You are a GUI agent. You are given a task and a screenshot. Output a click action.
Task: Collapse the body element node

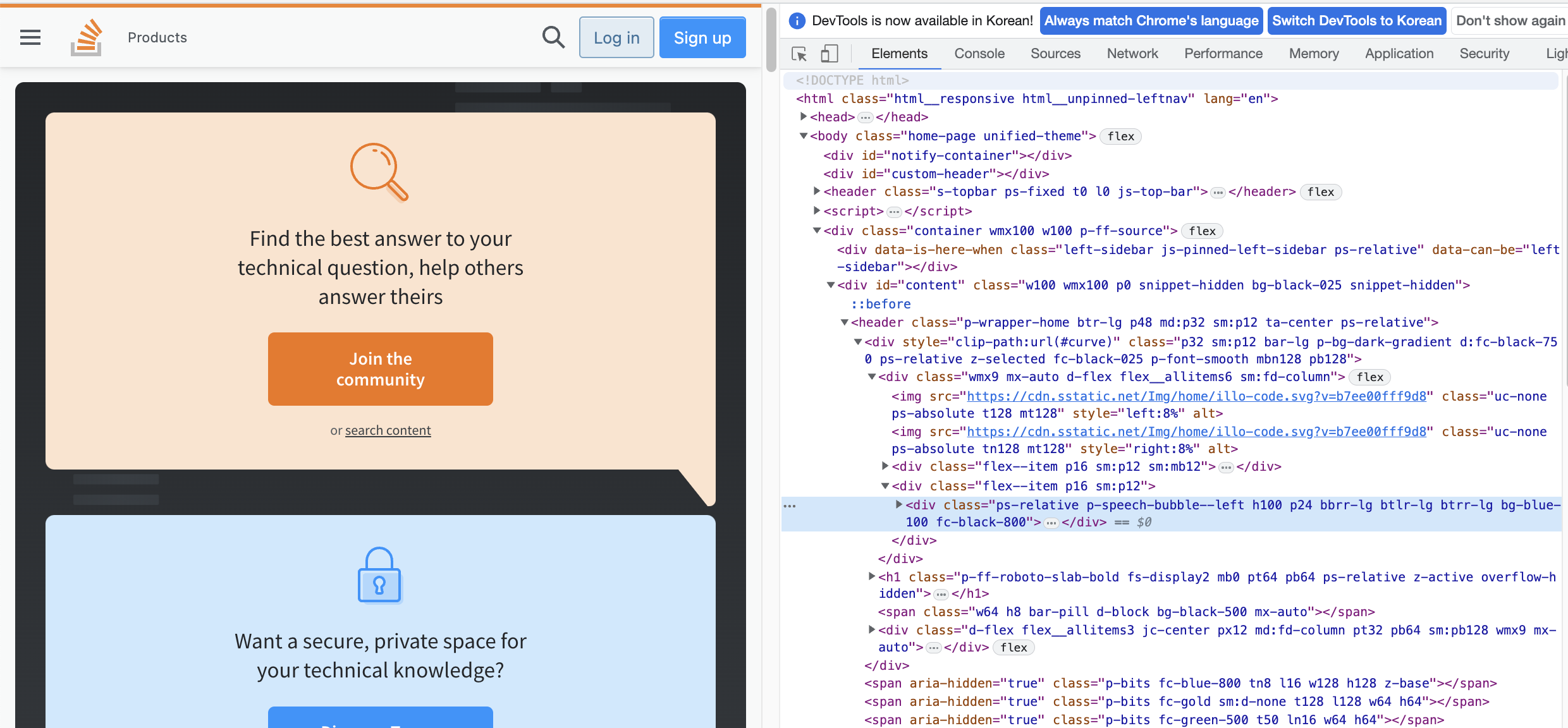(x=803, y=136)
